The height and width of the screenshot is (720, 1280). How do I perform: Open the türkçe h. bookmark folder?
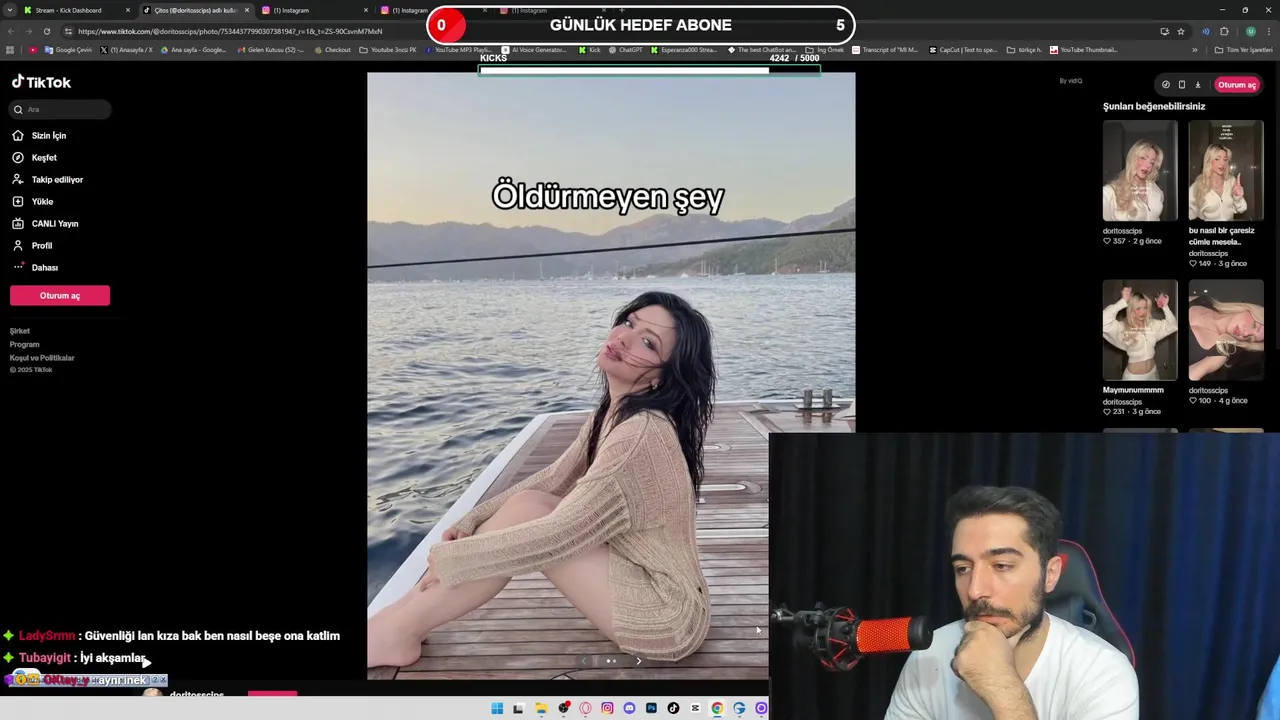pos(1024,50)
